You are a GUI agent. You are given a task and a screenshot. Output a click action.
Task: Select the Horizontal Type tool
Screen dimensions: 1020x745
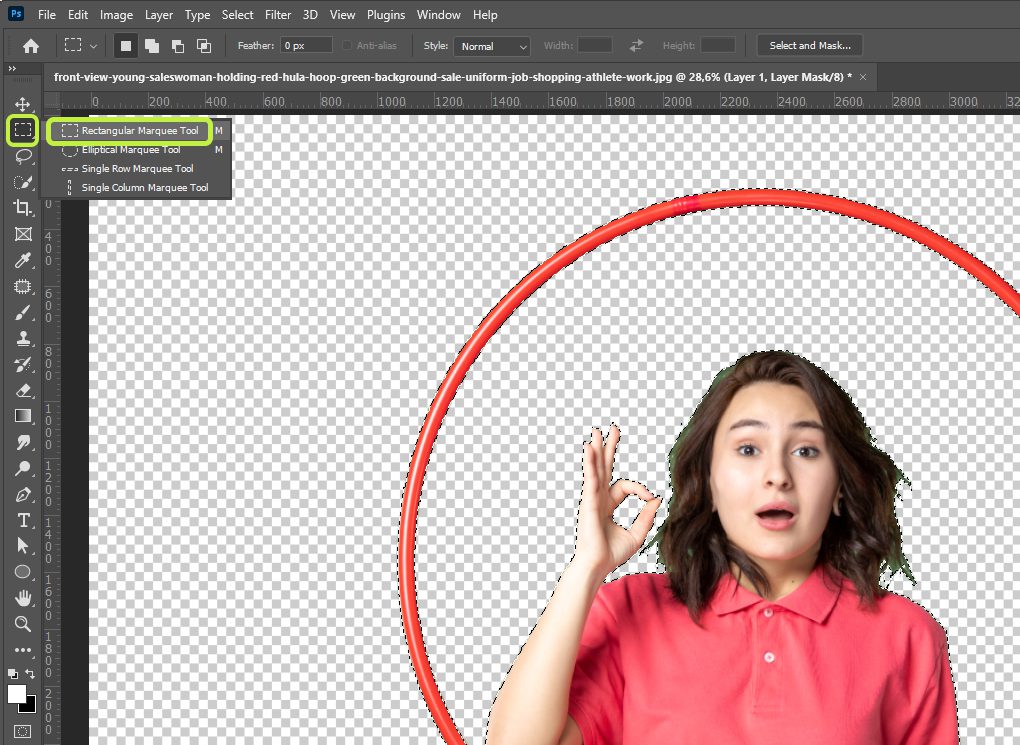tap(23, 521)
